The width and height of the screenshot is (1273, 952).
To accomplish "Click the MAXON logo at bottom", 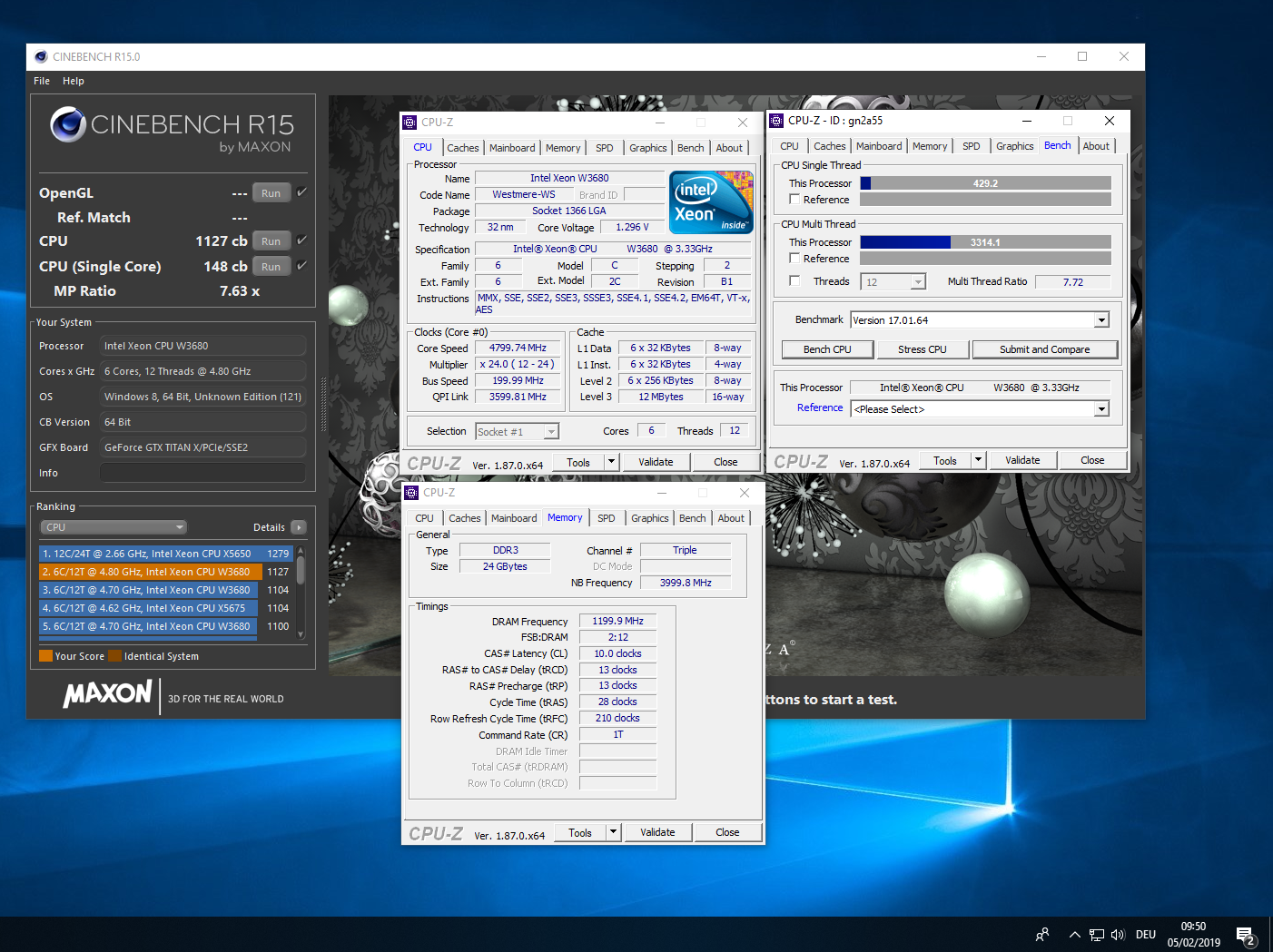I will click(107, 694).
